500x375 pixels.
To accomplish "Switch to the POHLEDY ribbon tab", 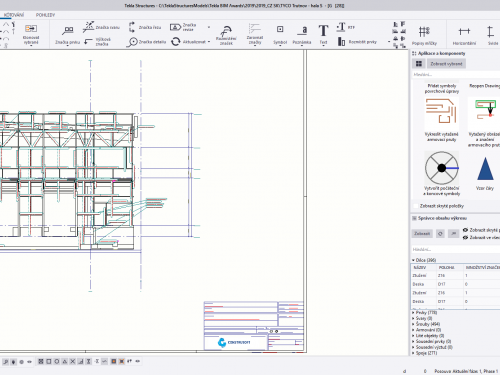I will click(x=45, y=15).
